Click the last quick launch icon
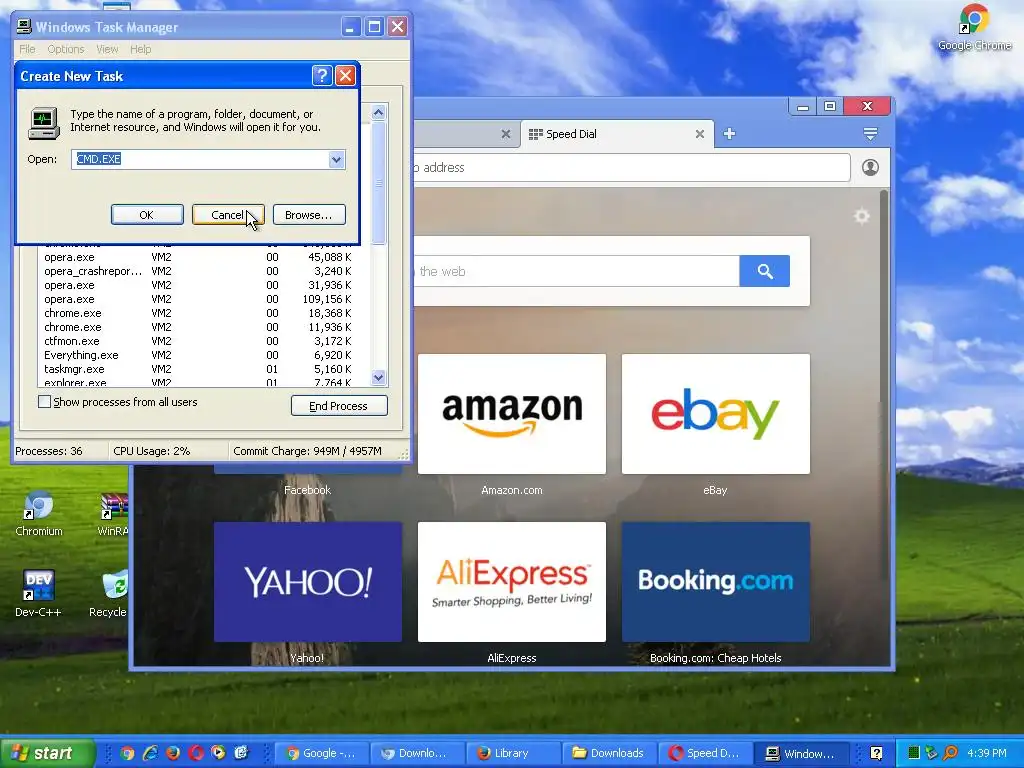 point(241,753)
